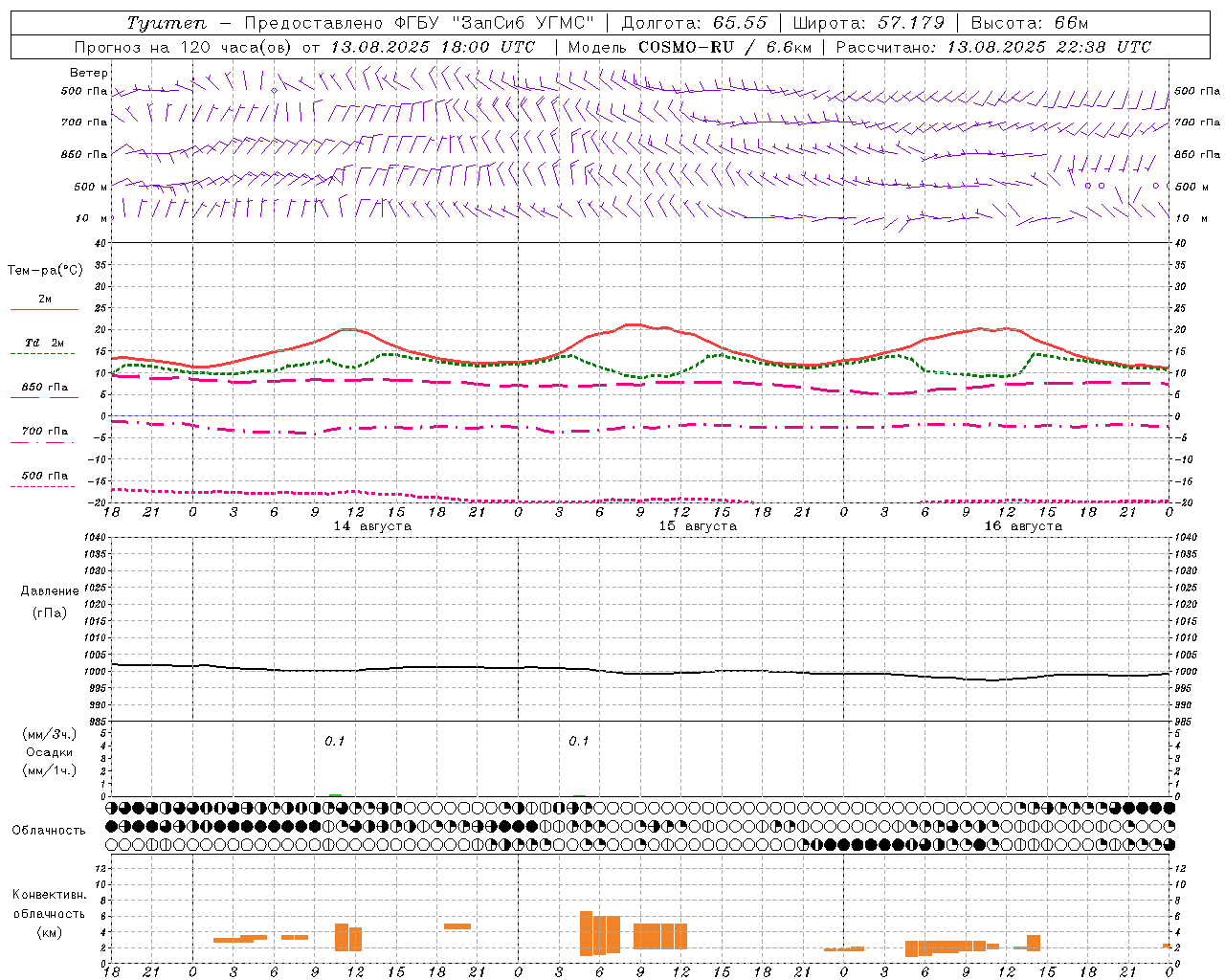Image resolution: width=1225 pixels, height=980 pixels.
Task: Select the "(мм/1ч.)" precipitation unit label
Action: click(x=50, y=770)
